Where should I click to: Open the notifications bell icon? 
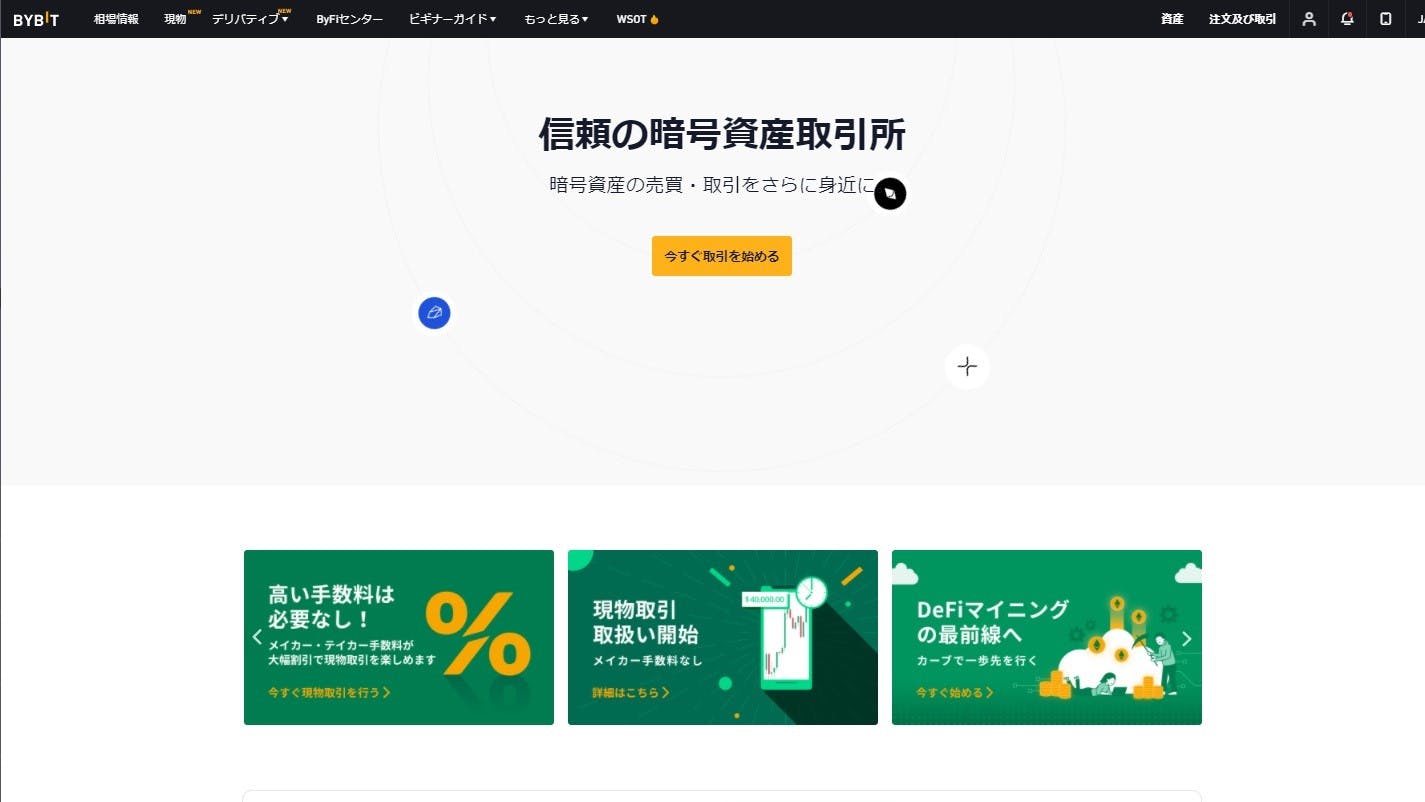pyautogui.click(x=1347, y=19)
